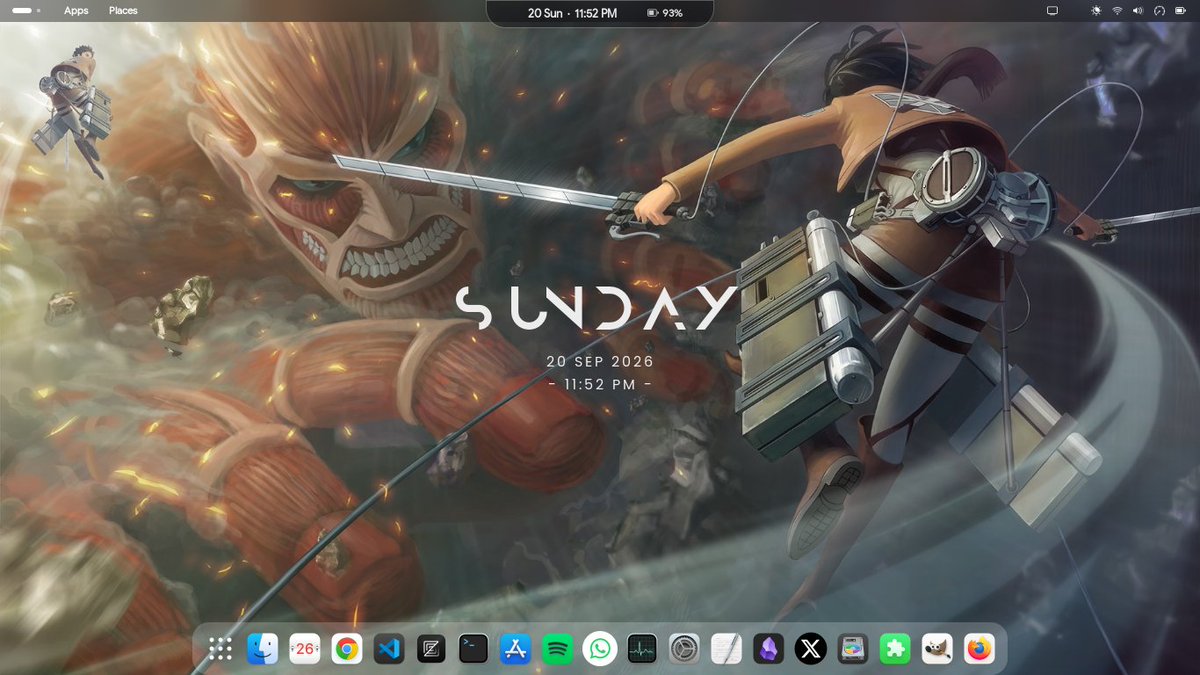
Task: Open the volume speaker icon in tray
Action: point(1138,11)
